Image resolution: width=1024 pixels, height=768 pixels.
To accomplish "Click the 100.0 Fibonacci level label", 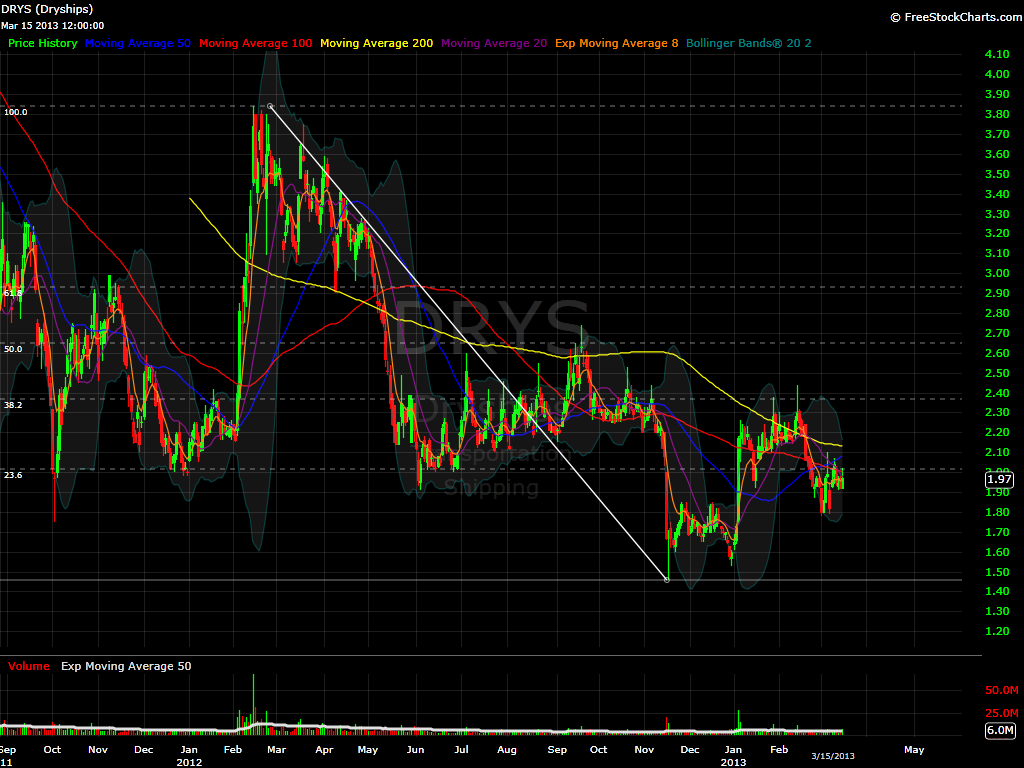I will [15, 113].
